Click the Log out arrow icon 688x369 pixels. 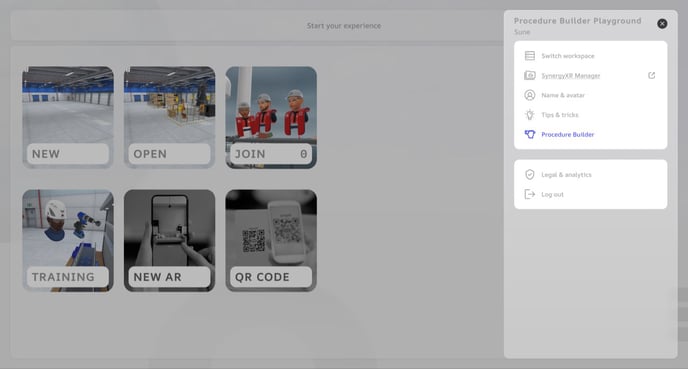[x=530, y=194]
